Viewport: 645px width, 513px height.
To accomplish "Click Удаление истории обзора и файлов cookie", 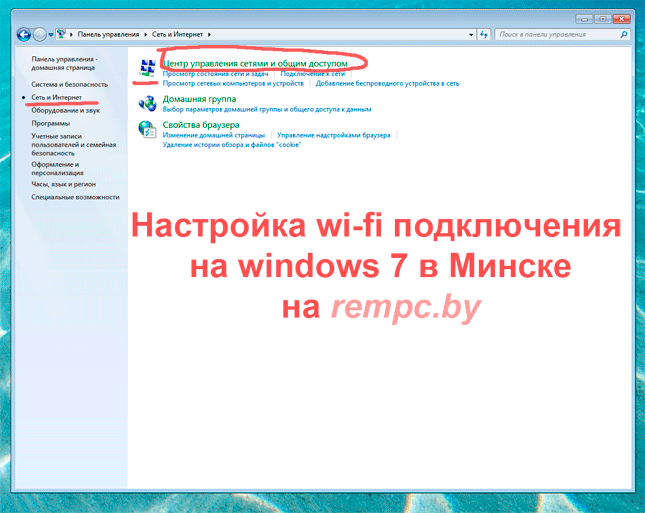I will click(x=232, y=145).
